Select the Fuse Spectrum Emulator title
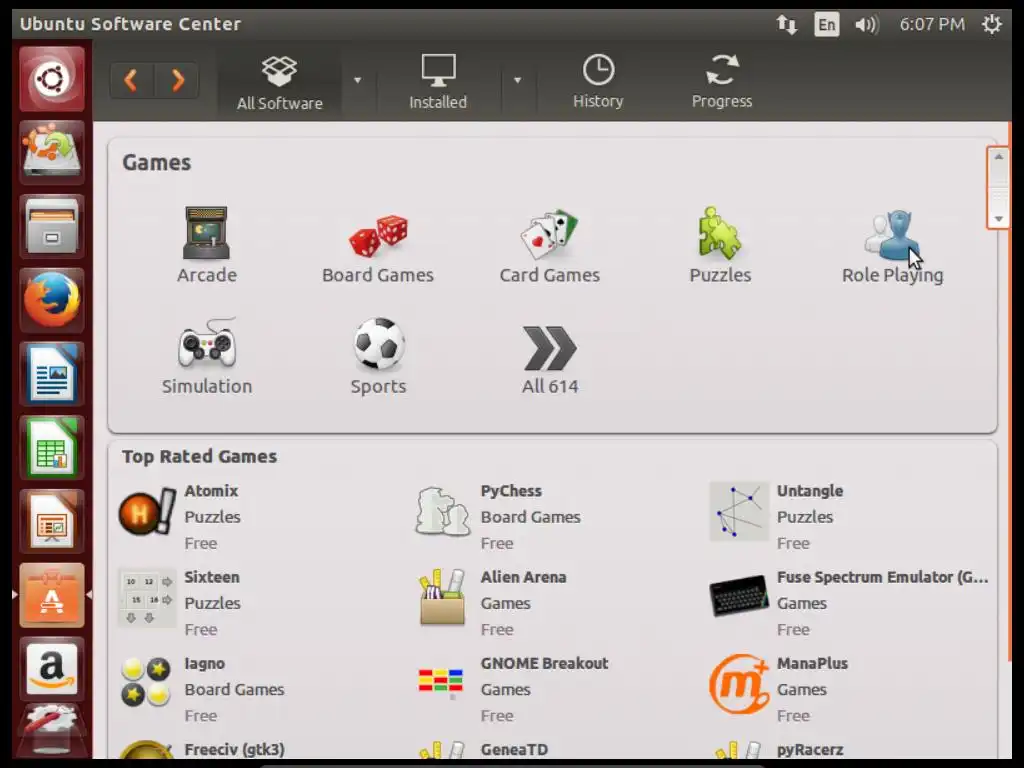This screenshot has width=1024, height=768. [882, 577]
